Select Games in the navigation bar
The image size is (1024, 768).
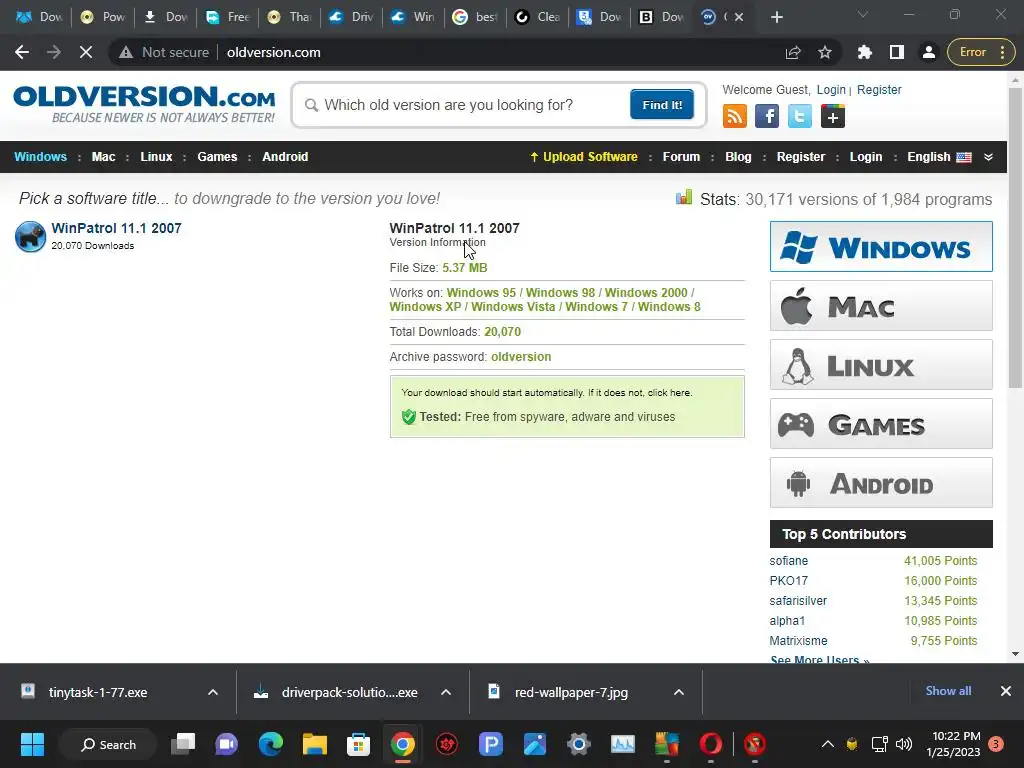coord(217,157)
